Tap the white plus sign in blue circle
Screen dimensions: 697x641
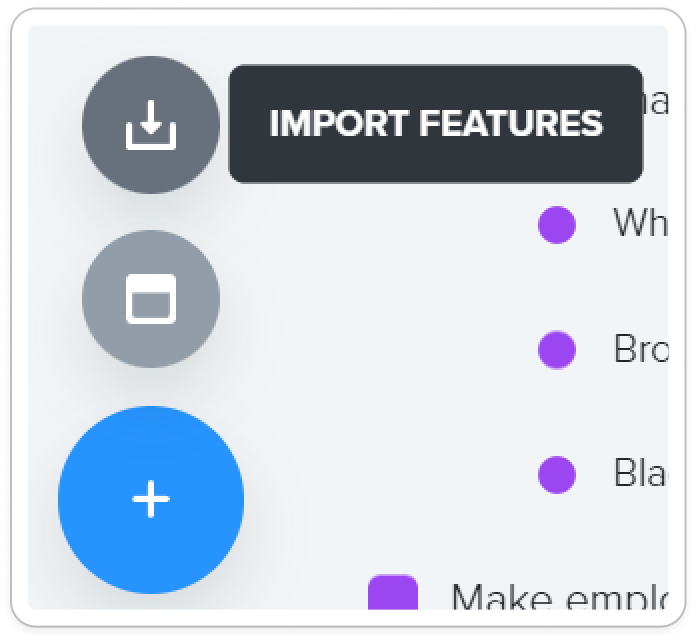pyautogui.click(x=151, y=499)
